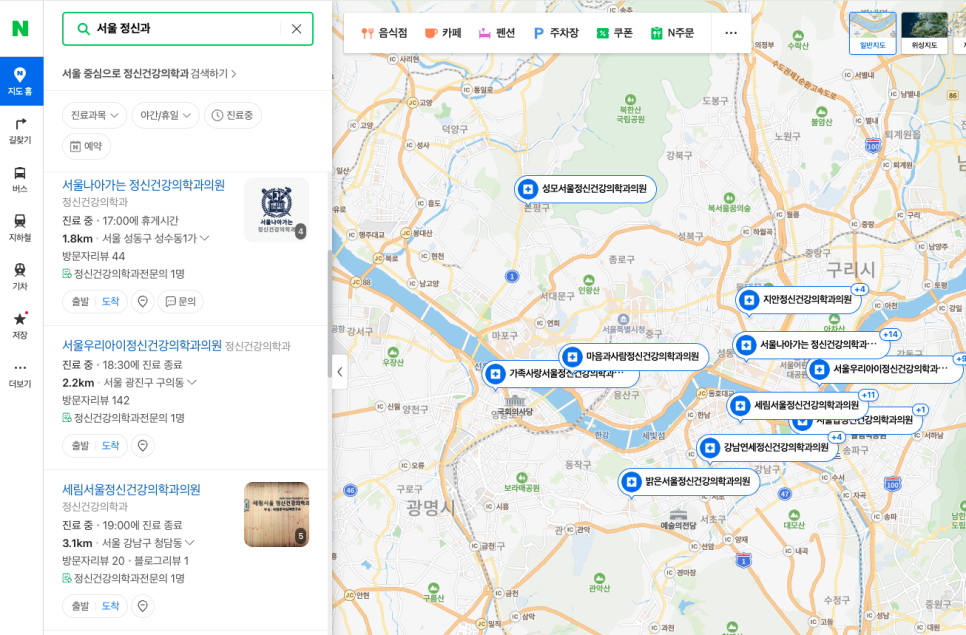Click 서울나아가는 정신건강의학과 map marker
966x635 pixels.
(x=810, y=344)
